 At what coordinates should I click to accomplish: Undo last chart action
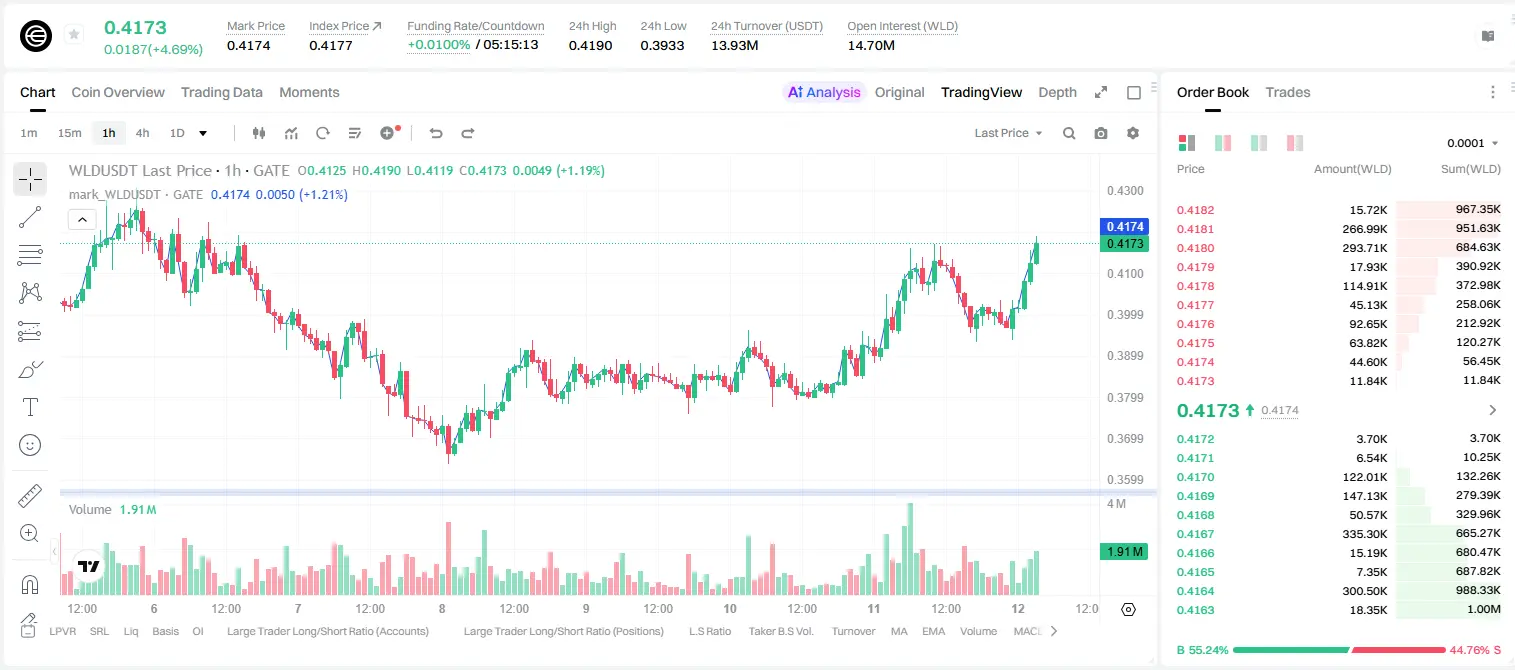tap(436, 133)
